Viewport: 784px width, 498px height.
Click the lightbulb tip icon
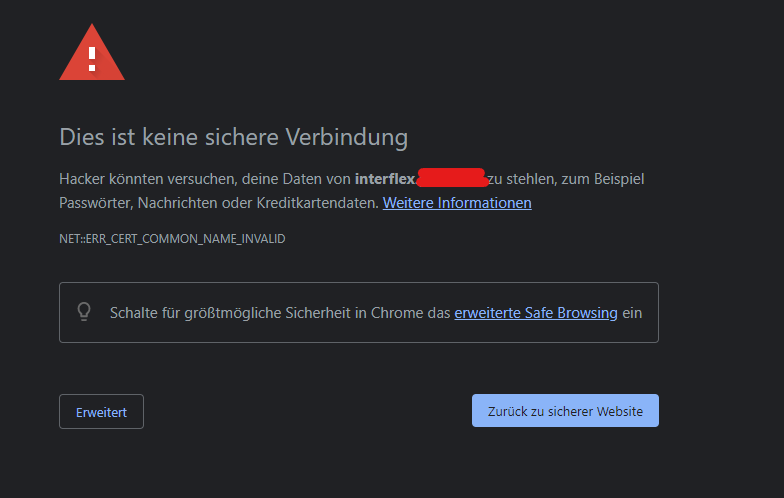(x=84, y=312)
